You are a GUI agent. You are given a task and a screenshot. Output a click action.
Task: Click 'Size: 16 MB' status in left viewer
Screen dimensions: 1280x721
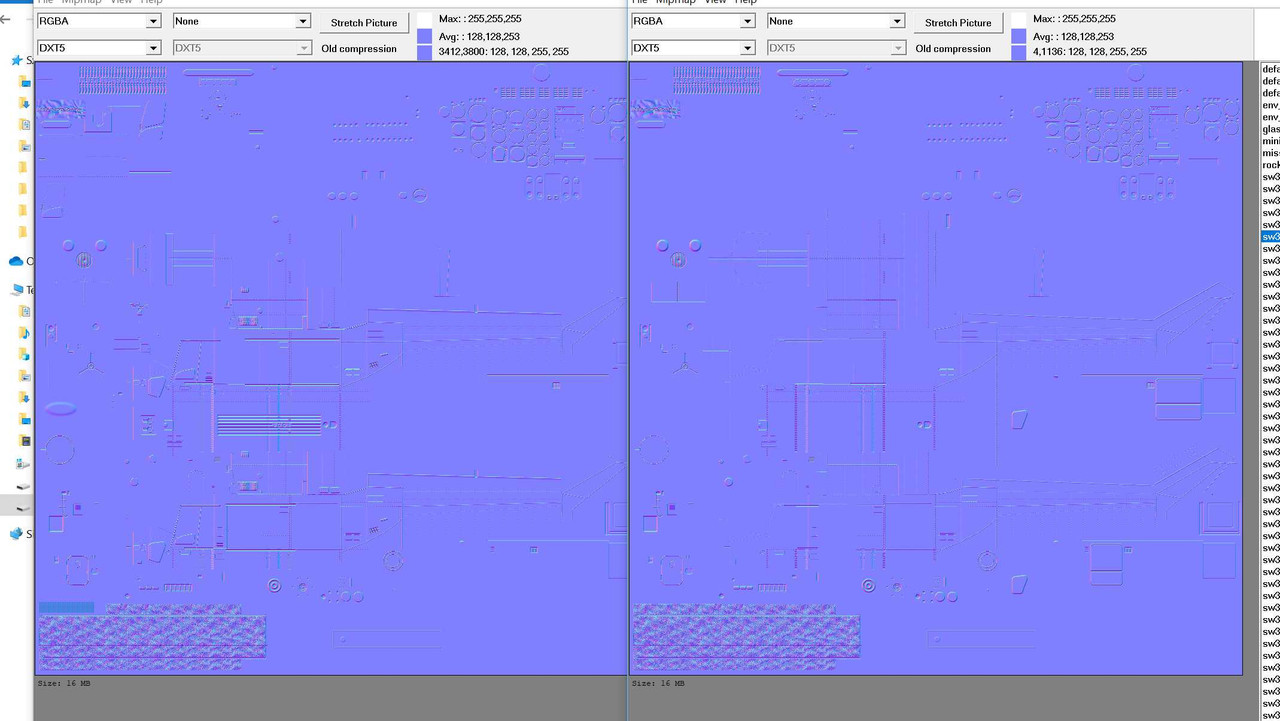(x=64, y=684)
